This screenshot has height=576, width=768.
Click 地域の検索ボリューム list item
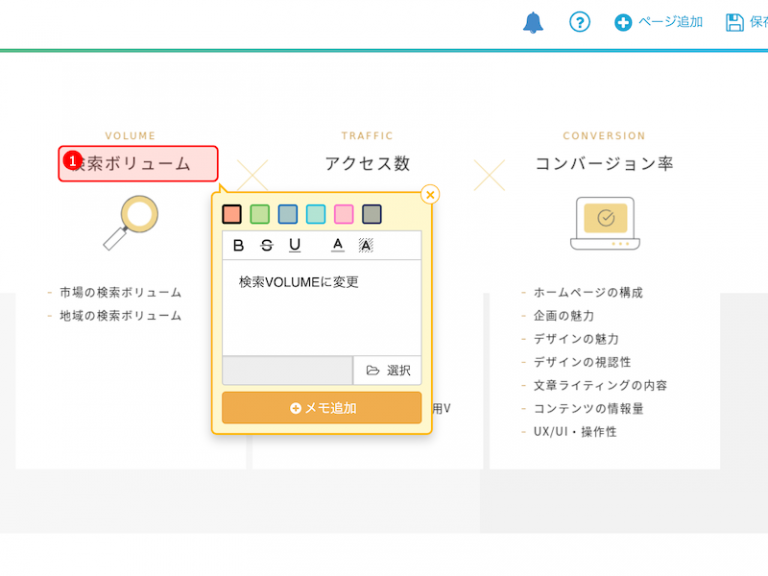(x=120, y=315)
